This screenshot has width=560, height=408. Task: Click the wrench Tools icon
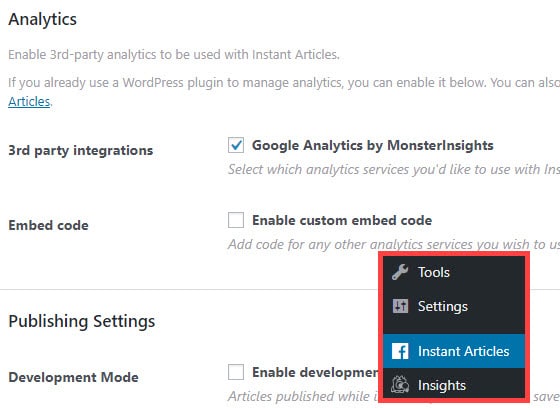coord(400,272)
